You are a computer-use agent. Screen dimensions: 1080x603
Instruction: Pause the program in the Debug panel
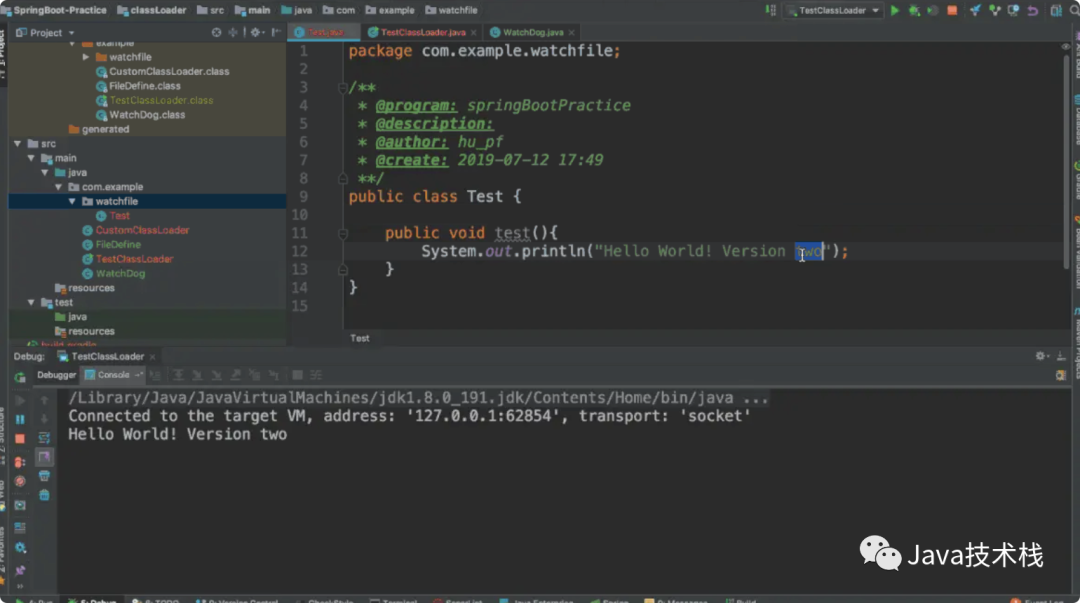click(20, 419)
